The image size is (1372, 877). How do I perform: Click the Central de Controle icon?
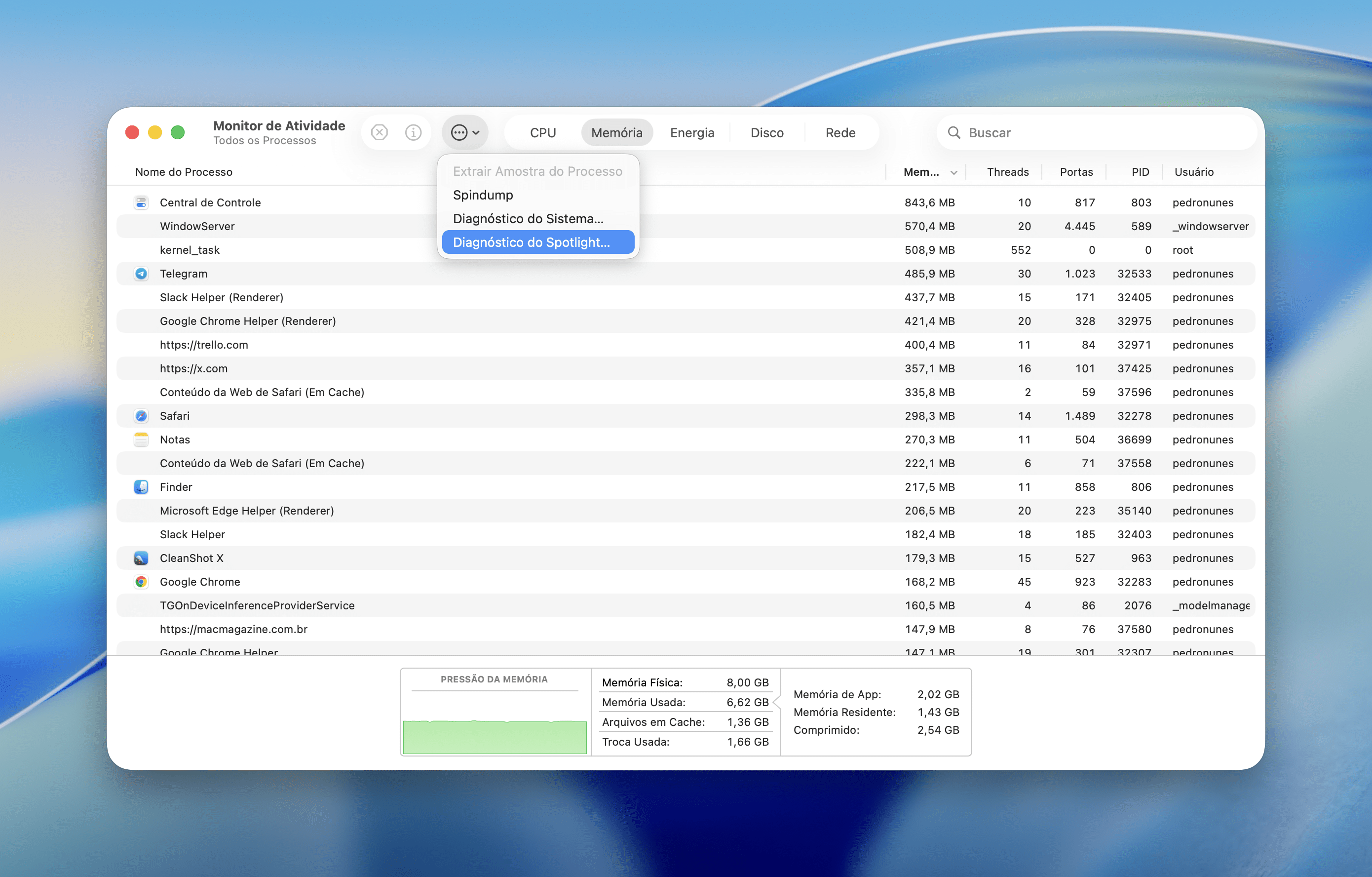(x=141, y=202)
